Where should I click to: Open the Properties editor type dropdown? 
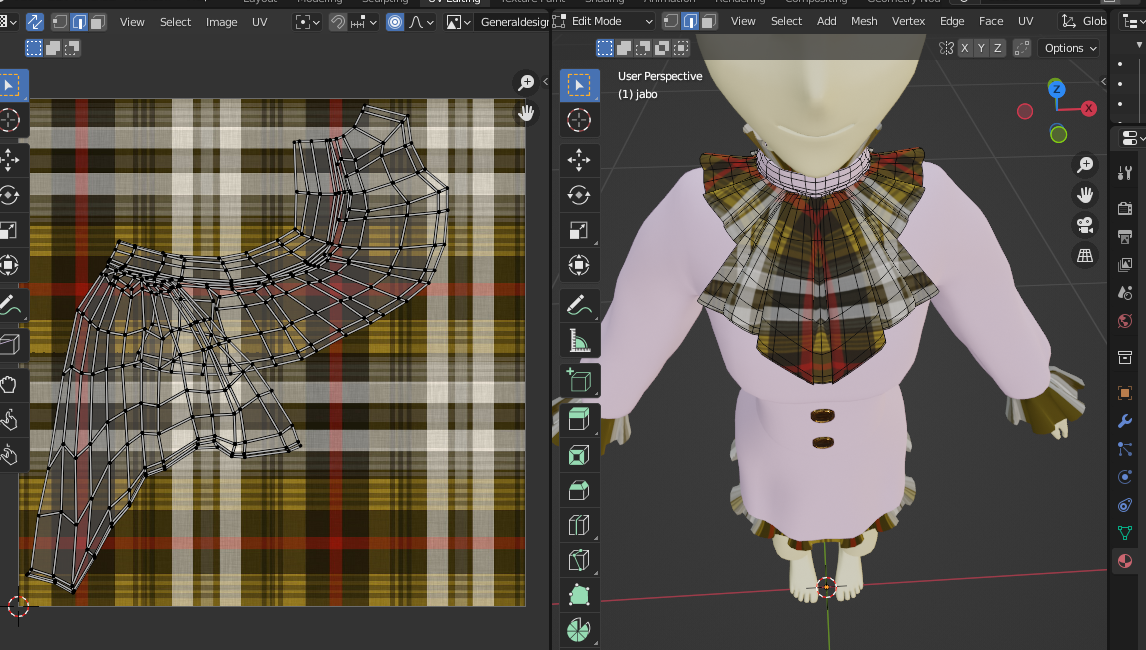pos(1131,137)
